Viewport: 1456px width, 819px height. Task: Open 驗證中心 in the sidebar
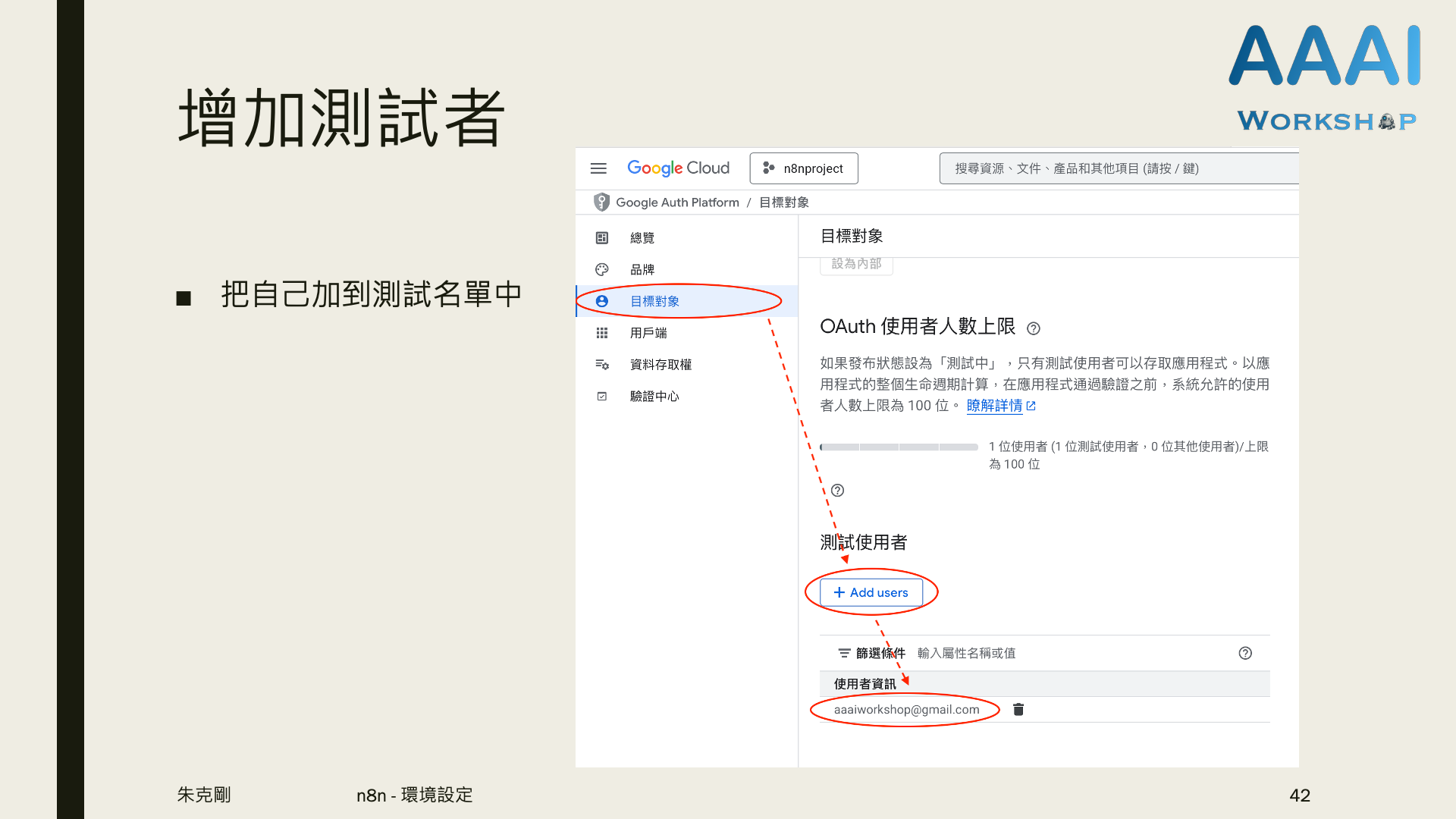point(654,397)
